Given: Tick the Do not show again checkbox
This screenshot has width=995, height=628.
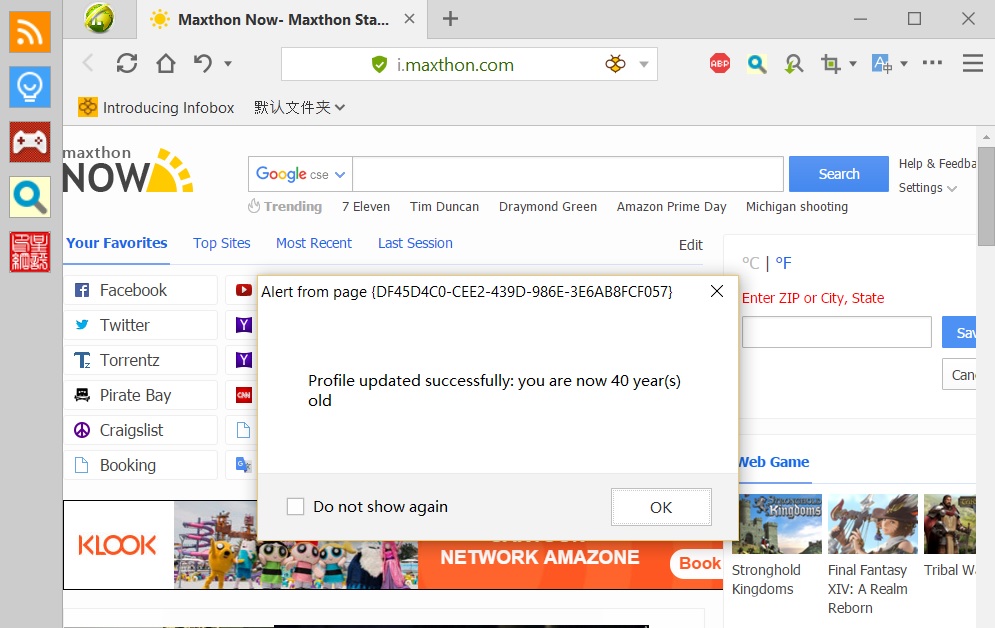Looking at the screenshot, I should point(295,506).
